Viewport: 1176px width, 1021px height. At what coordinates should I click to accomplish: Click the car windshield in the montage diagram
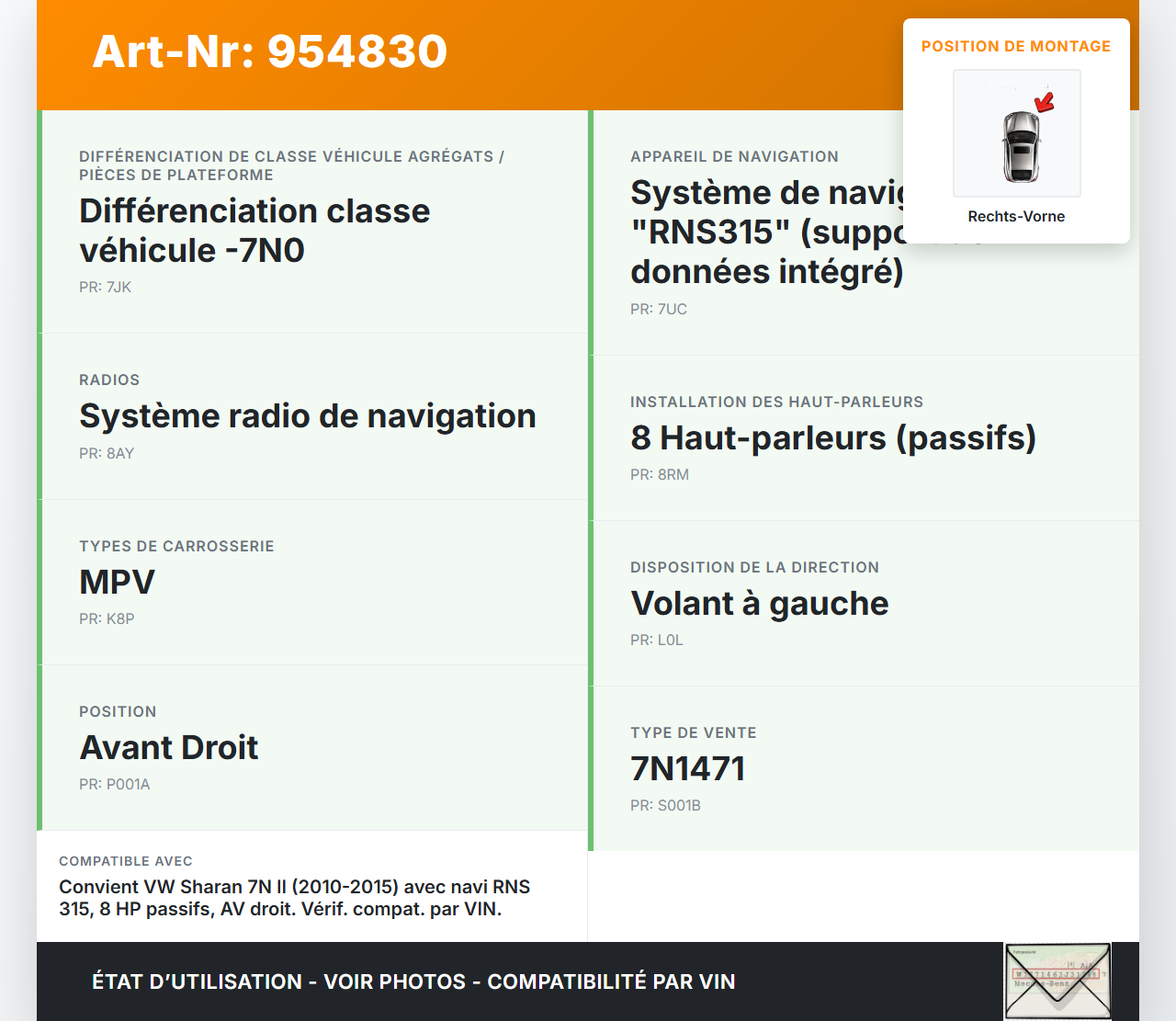tap(1020, 138)
